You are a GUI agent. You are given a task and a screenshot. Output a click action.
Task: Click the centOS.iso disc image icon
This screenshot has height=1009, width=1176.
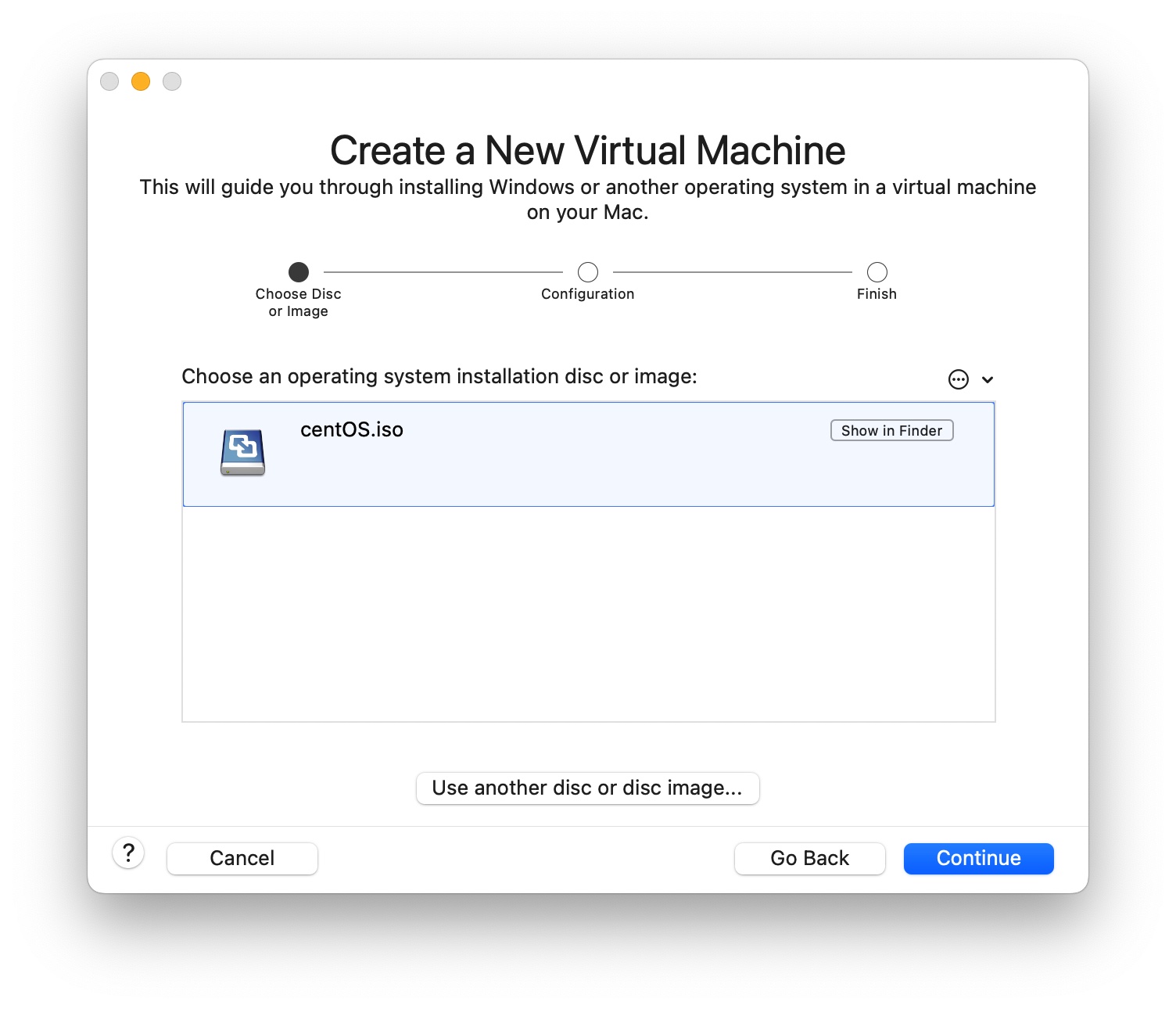242,453
